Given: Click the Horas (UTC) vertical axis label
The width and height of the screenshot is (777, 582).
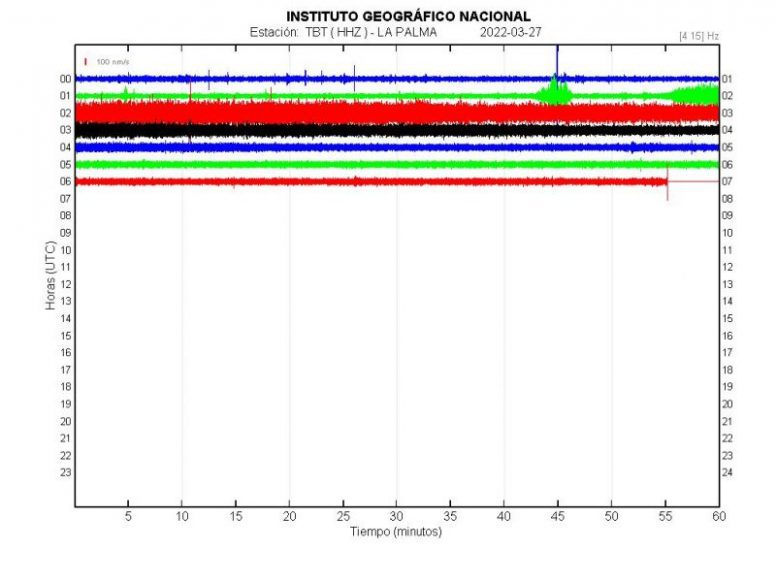Looking at the screenshot, I should 49,275.
